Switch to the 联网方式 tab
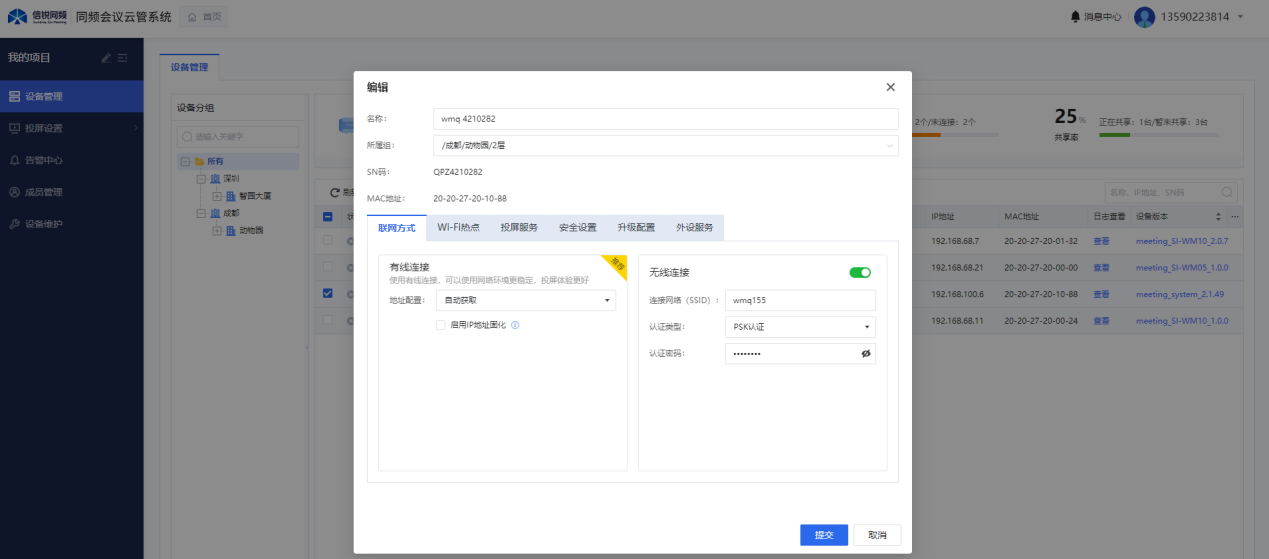Image resolution: width=1269 pixels, height=559 pixels. [396, 228]
